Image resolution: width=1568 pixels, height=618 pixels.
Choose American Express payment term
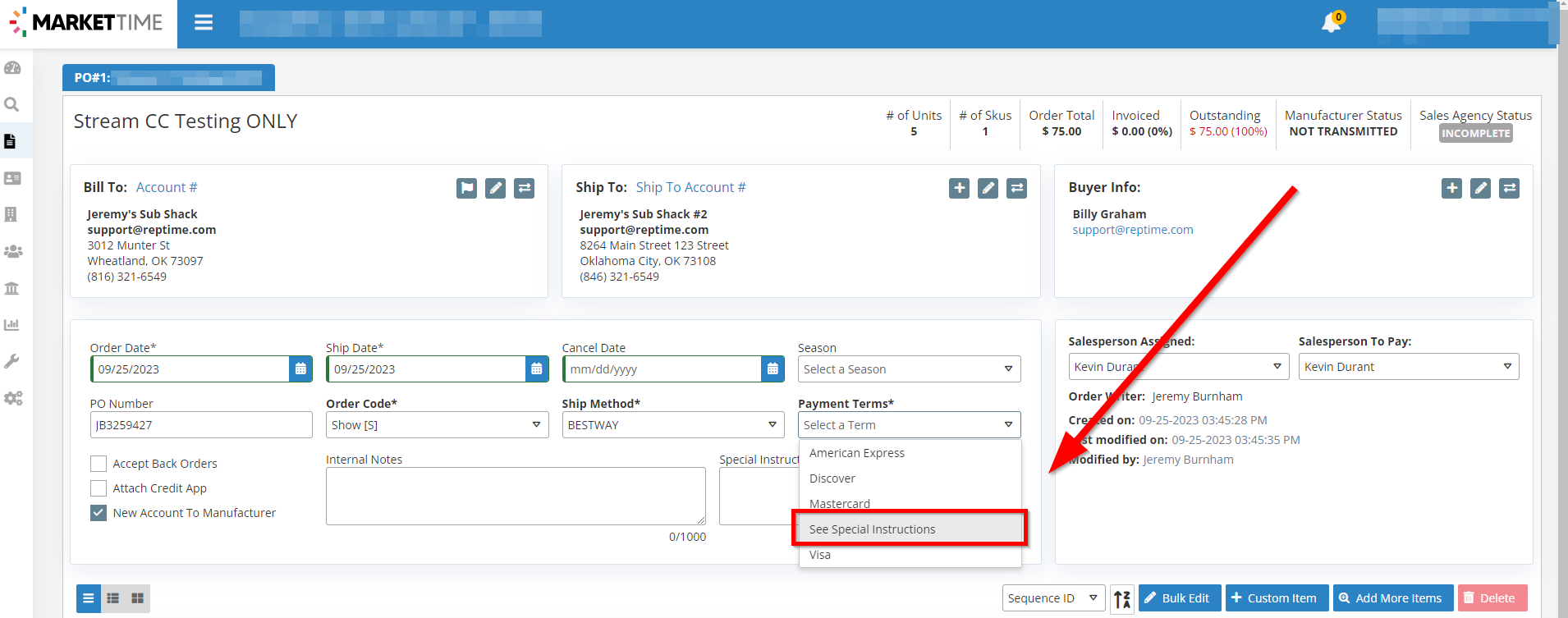[910, 453]
